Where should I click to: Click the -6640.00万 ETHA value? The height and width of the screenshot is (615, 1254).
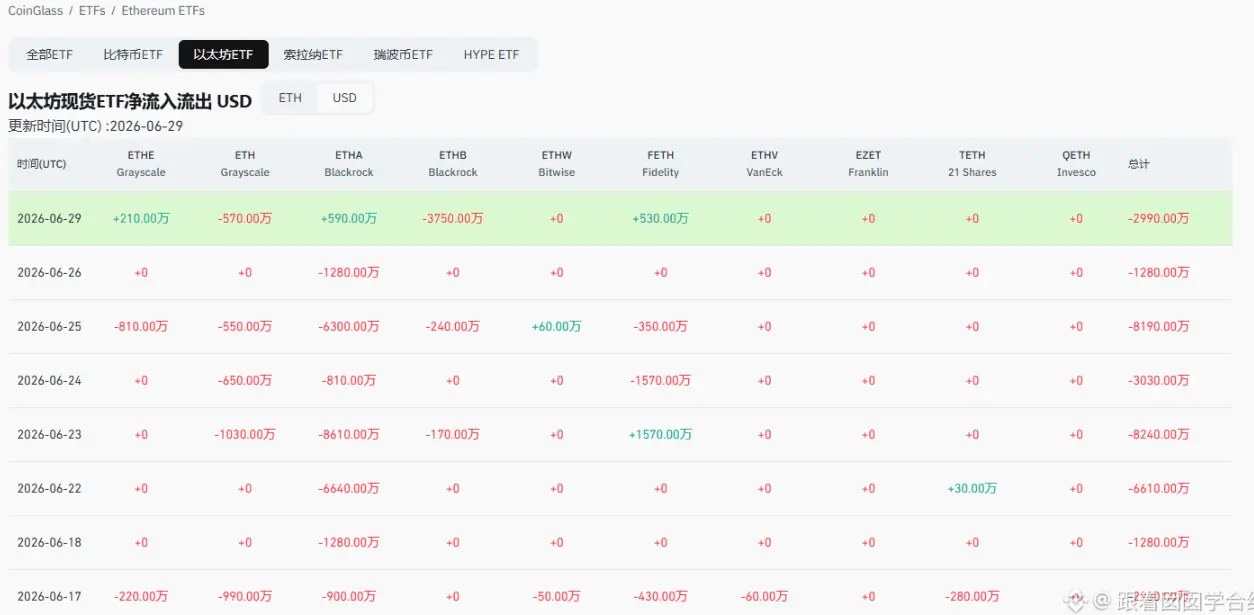click(x=349, y=488)
